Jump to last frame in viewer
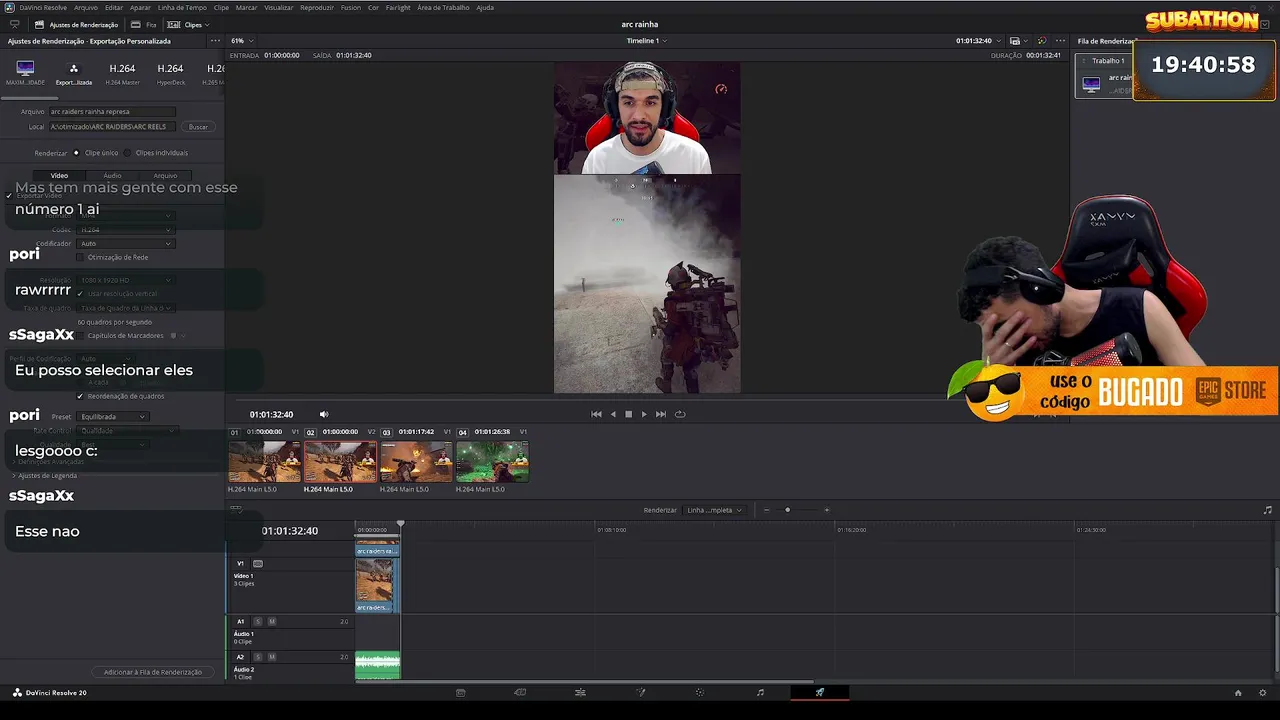1280x720 pixels. point(660,414)
